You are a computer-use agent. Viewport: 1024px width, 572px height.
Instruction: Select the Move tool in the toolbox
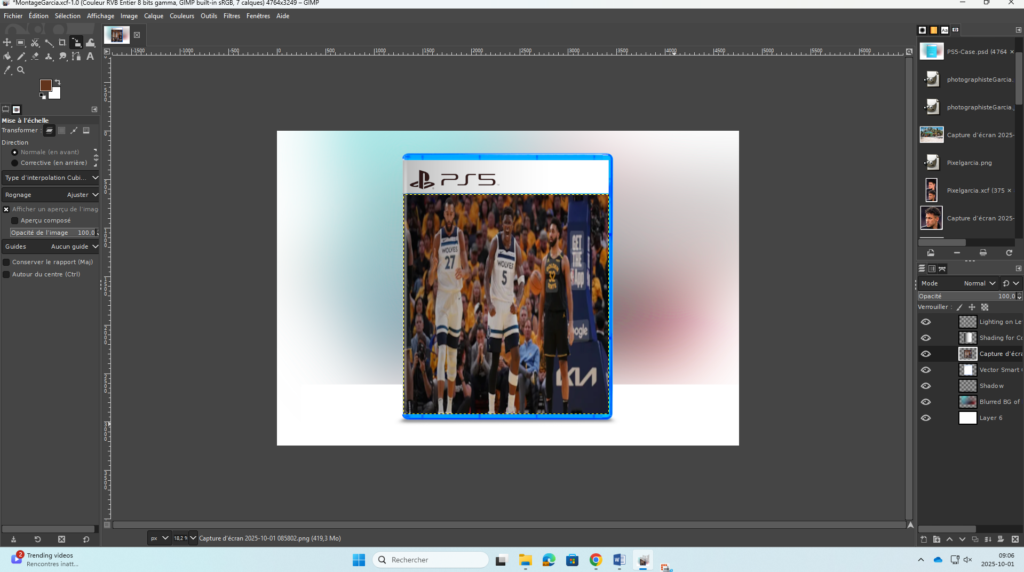point(8,43)
